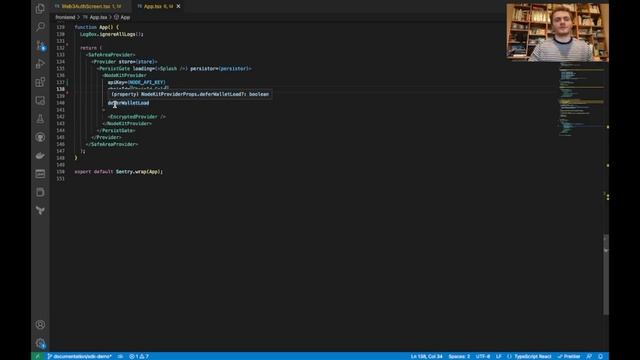Open the feedback icon in the status bar
Viewport: 640px width, 360px height.
click(x=589, y=356)
